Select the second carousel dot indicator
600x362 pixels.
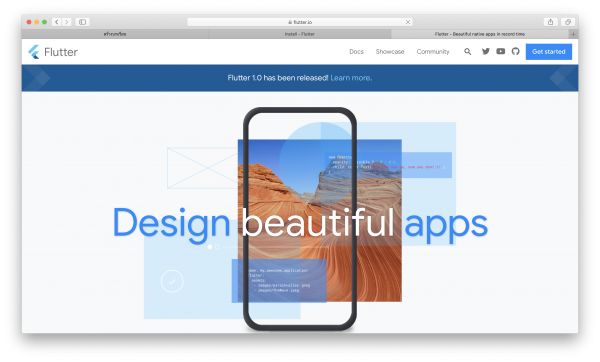click(x=217, y=247)
